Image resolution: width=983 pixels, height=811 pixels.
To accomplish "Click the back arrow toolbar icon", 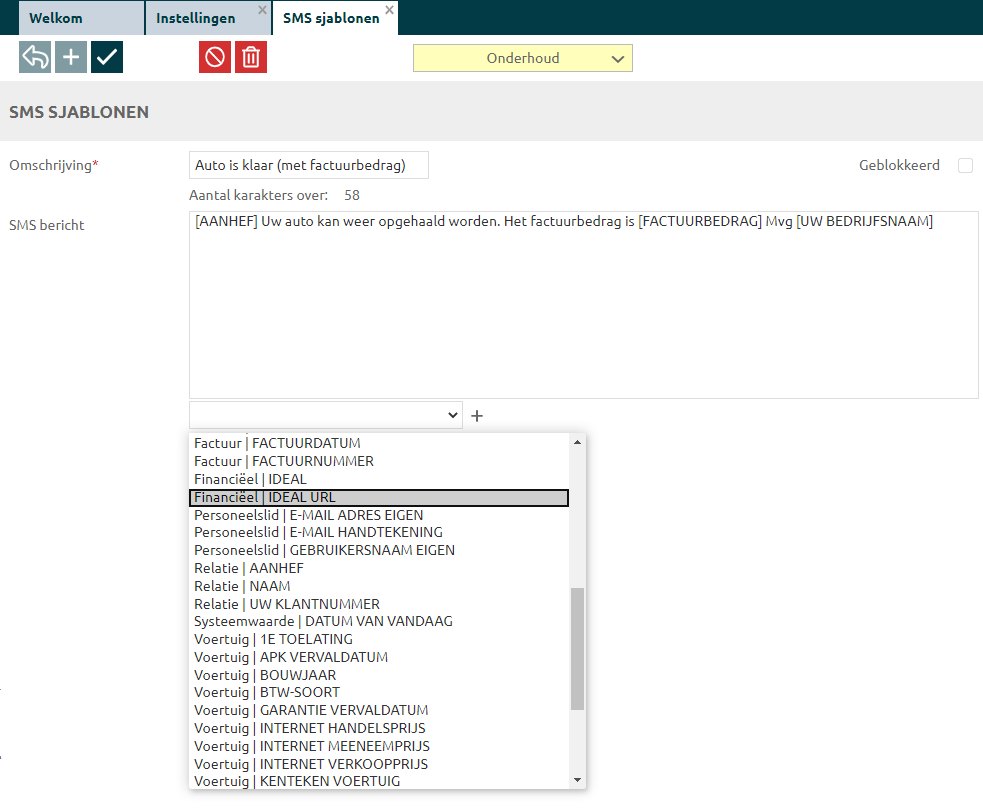I will [x=35, y=57].
